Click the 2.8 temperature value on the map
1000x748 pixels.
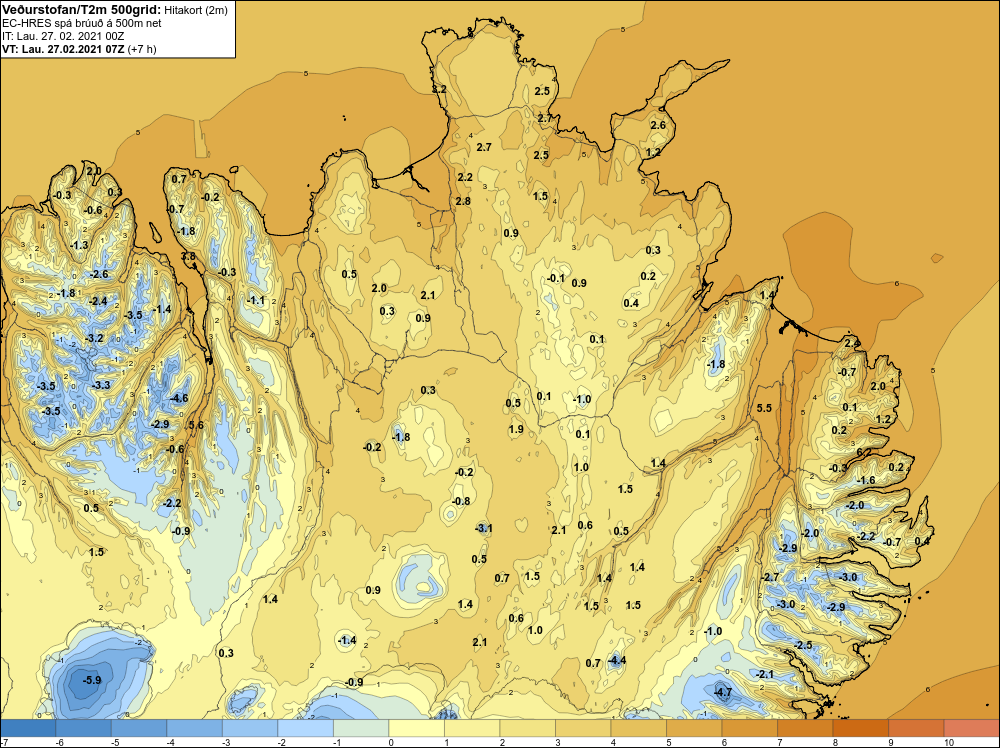click(x=463, y=201)
